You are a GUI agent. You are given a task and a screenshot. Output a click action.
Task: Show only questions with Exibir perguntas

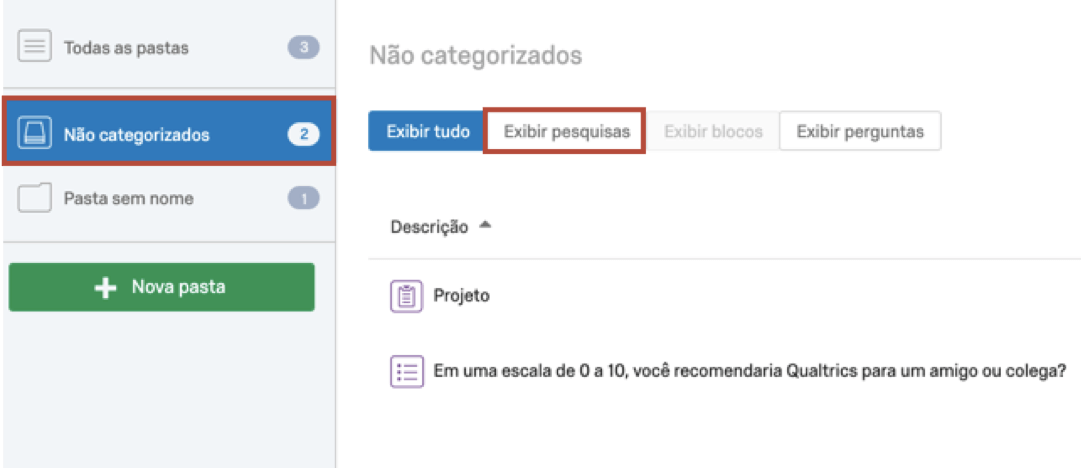[860, 131]
